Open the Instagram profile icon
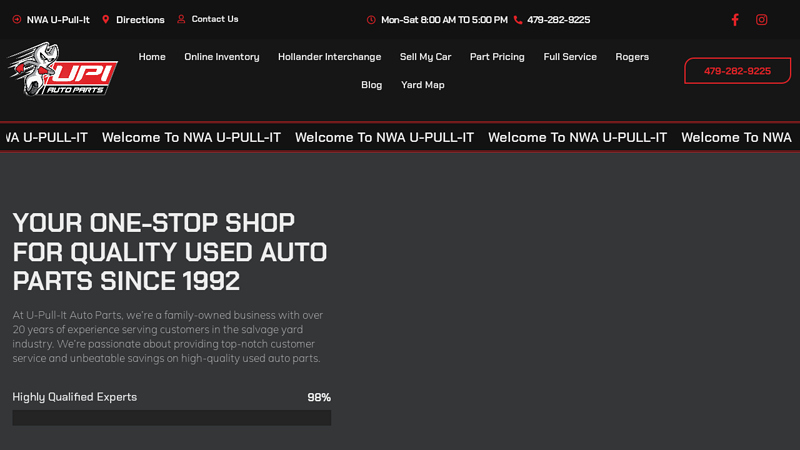The width and height of the screenshot is (800, 450). (x=761, y=20)
